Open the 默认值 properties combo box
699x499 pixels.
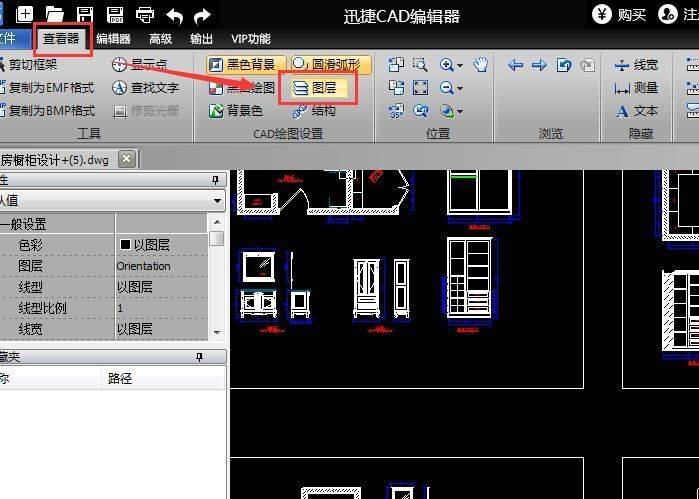click(112, 200)
